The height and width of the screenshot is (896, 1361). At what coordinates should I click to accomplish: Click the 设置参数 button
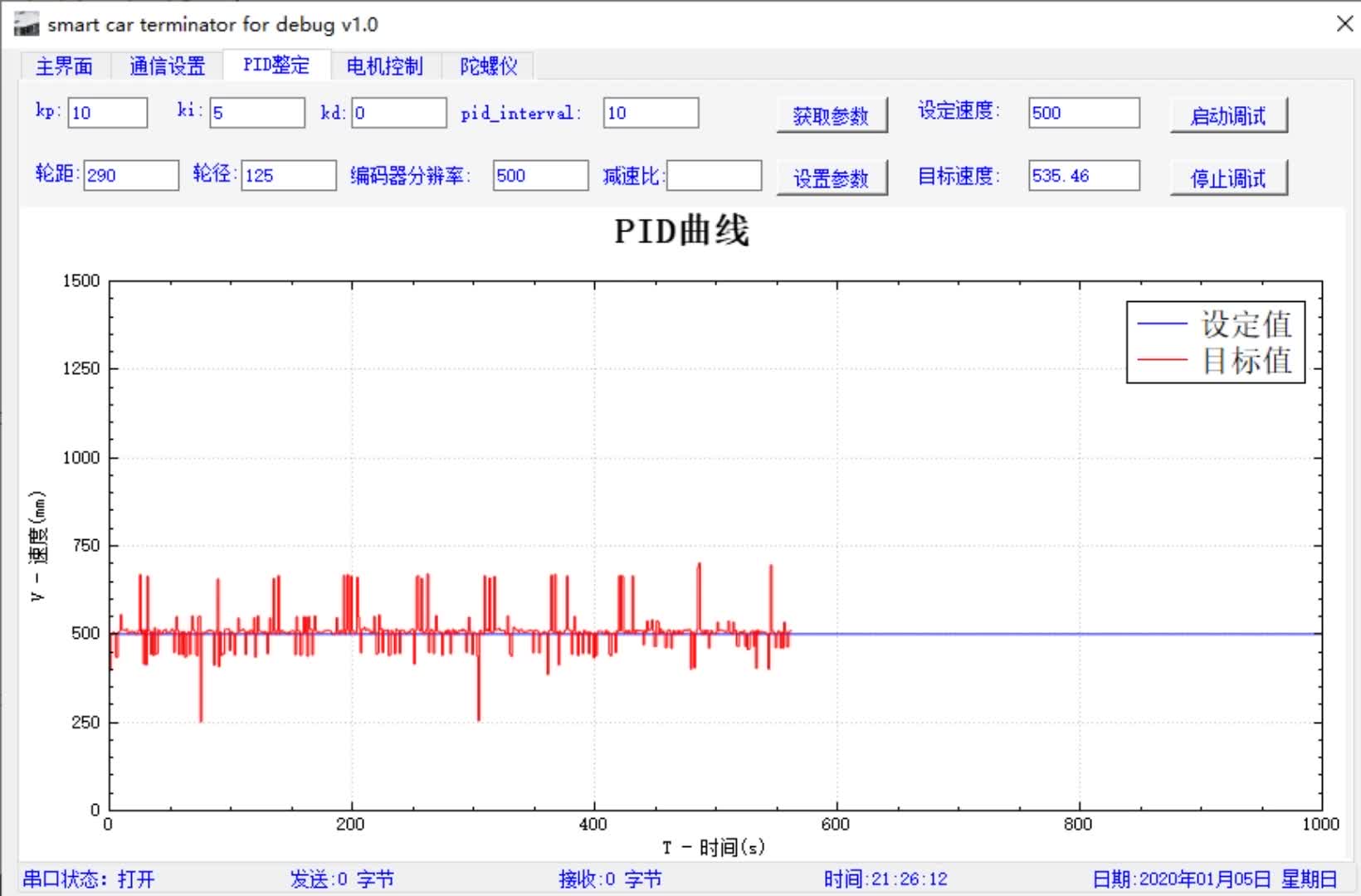[831, 178]
